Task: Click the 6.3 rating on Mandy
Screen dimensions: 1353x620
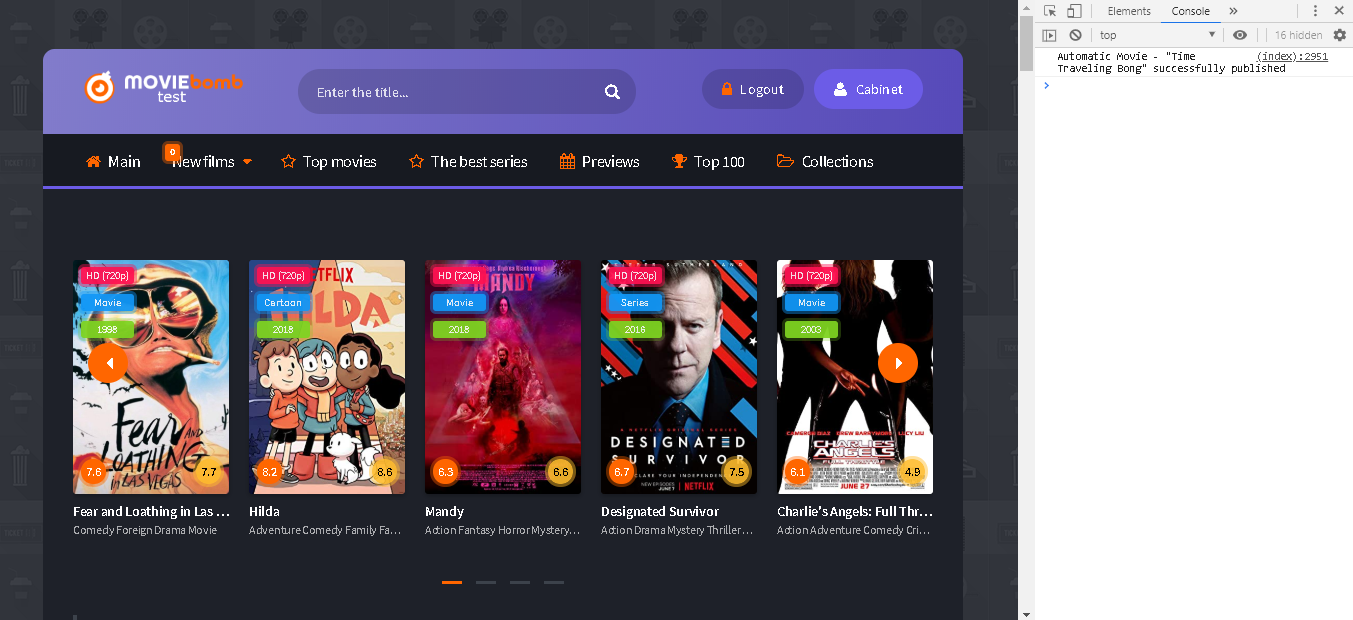Action: tap(446, 472)
